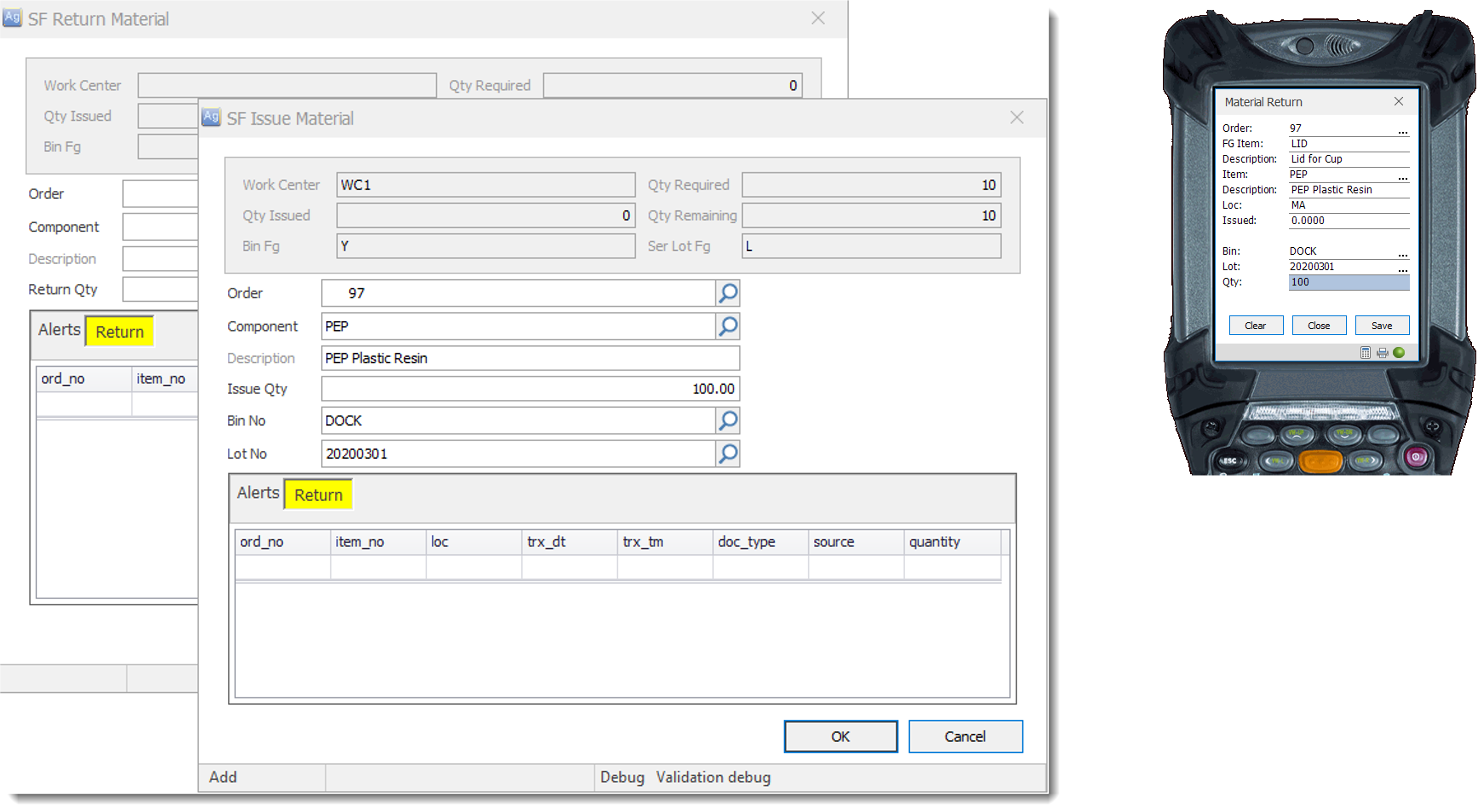Click the calculator icon on handheld status bar
Screen dimensions: 1477x812
click(1366, 352)
